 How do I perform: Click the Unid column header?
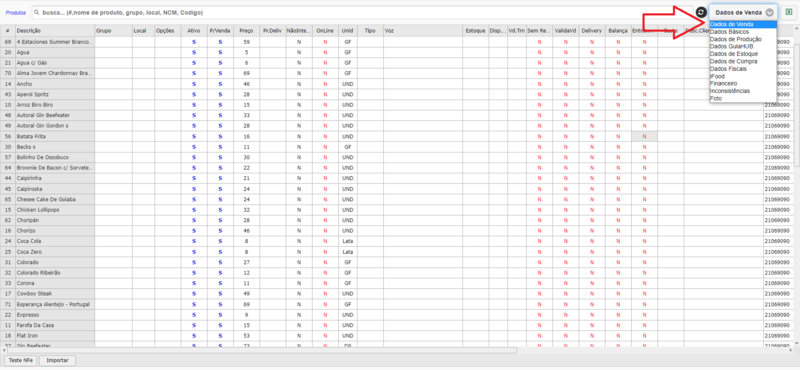click(x=347, y=31)
